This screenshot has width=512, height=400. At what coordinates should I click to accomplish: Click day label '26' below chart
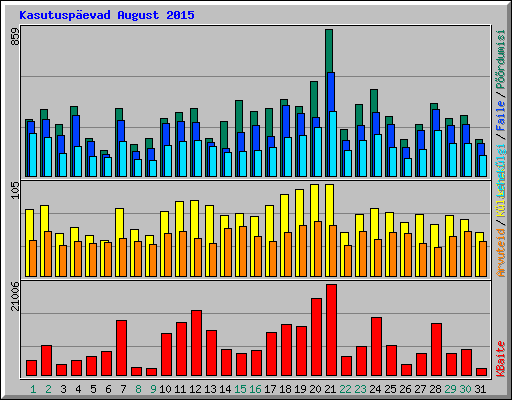click(405, 389)
